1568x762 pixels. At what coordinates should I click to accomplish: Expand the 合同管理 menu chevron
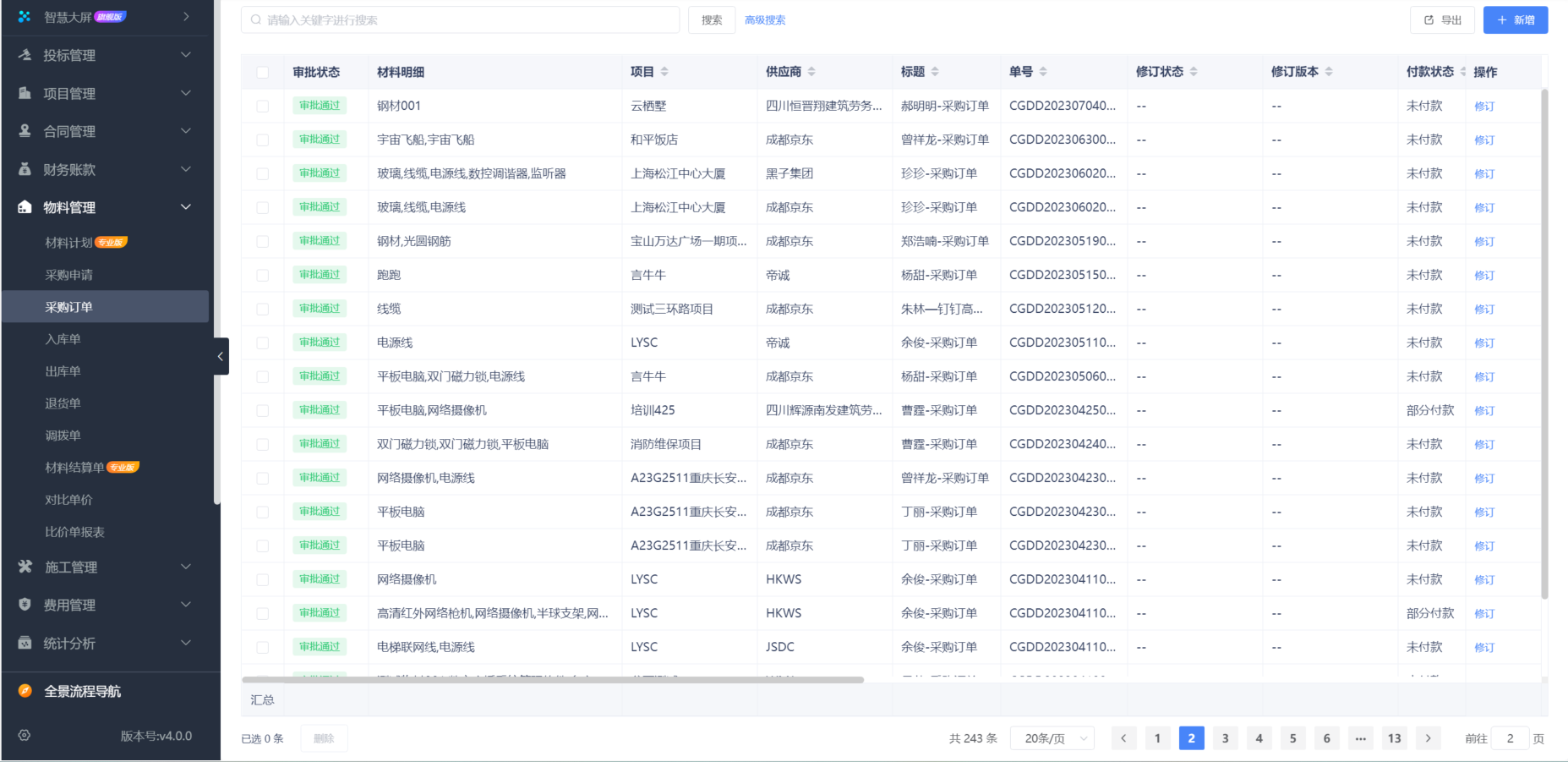point(185,131)
